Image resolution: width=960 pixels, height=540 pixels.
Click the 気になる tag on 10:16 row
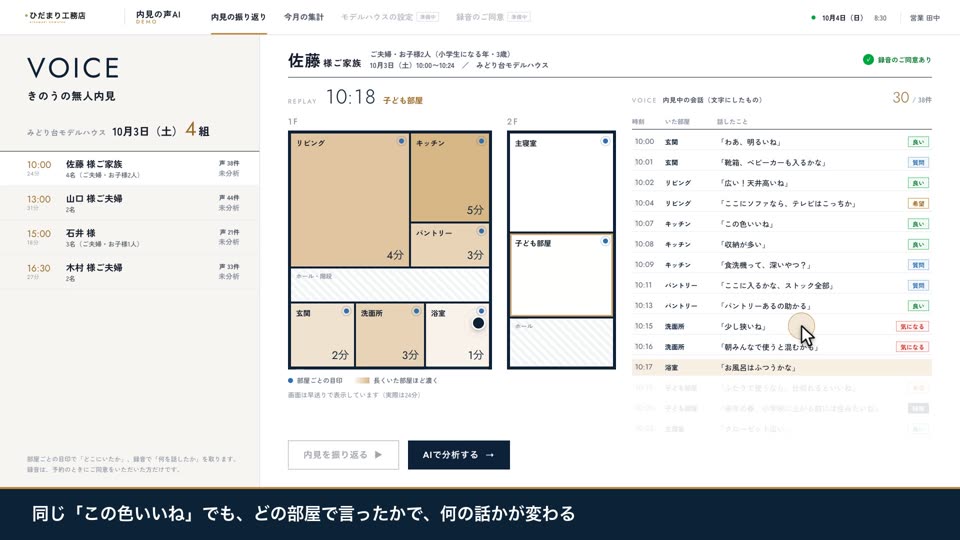pyautogui.click(x=912, y=347)
